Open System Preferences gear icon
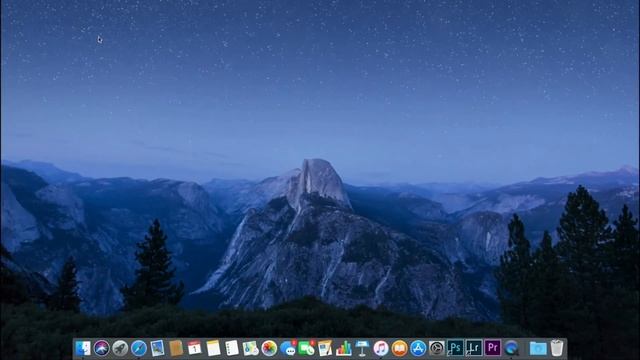 click(x=437, y=348)
